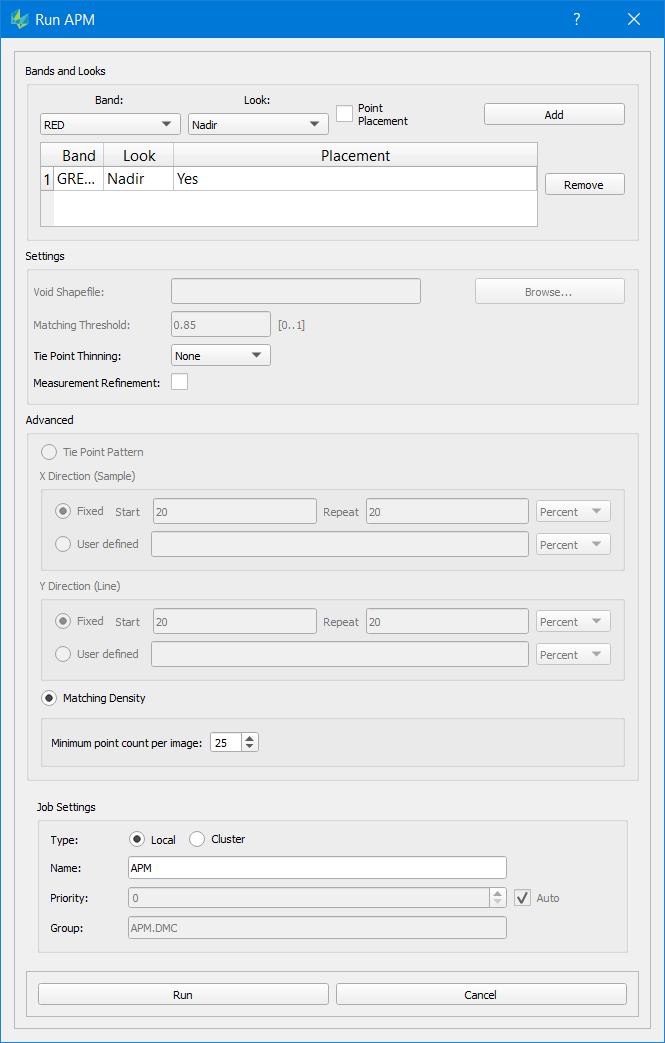Screen dimensions: 665x1043
Task: Uncheck the Auto priority checkbox
Action: 522,898
